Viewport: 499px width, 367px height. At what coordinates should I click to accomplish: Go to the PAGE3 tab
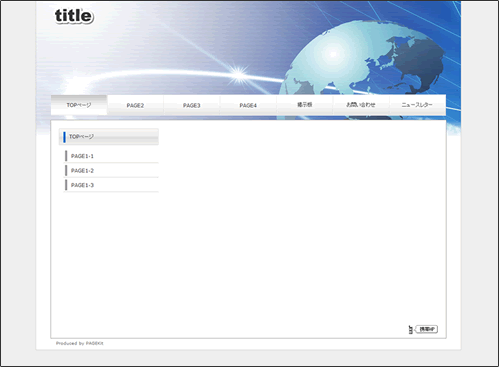[x=192, y=105]
